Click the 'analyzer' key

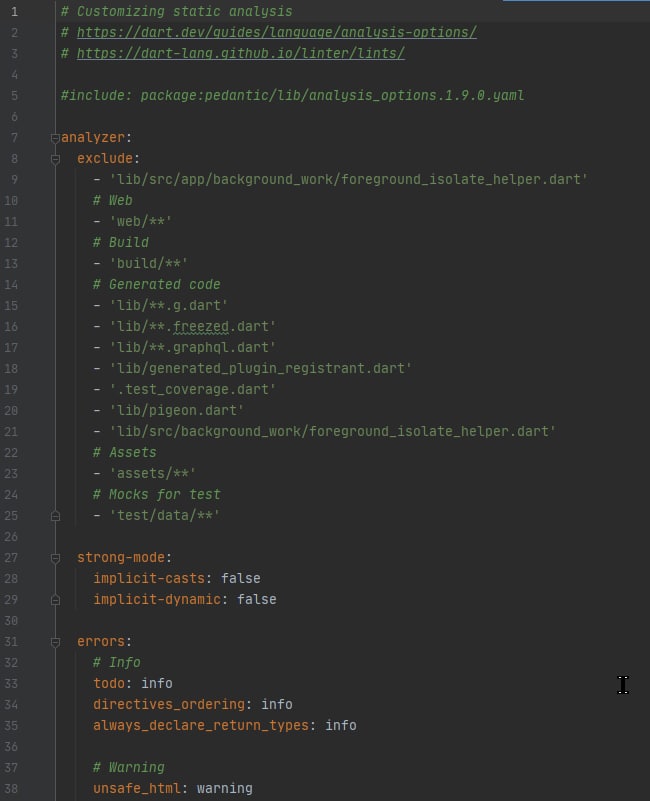pos(92,137)
